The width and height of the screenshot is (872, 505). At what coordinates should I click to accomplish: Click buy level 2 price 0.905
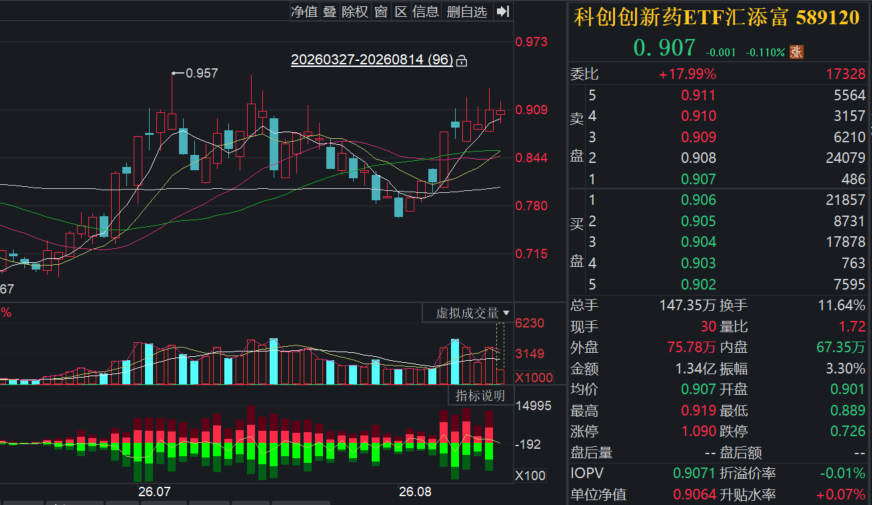point(698,221)
